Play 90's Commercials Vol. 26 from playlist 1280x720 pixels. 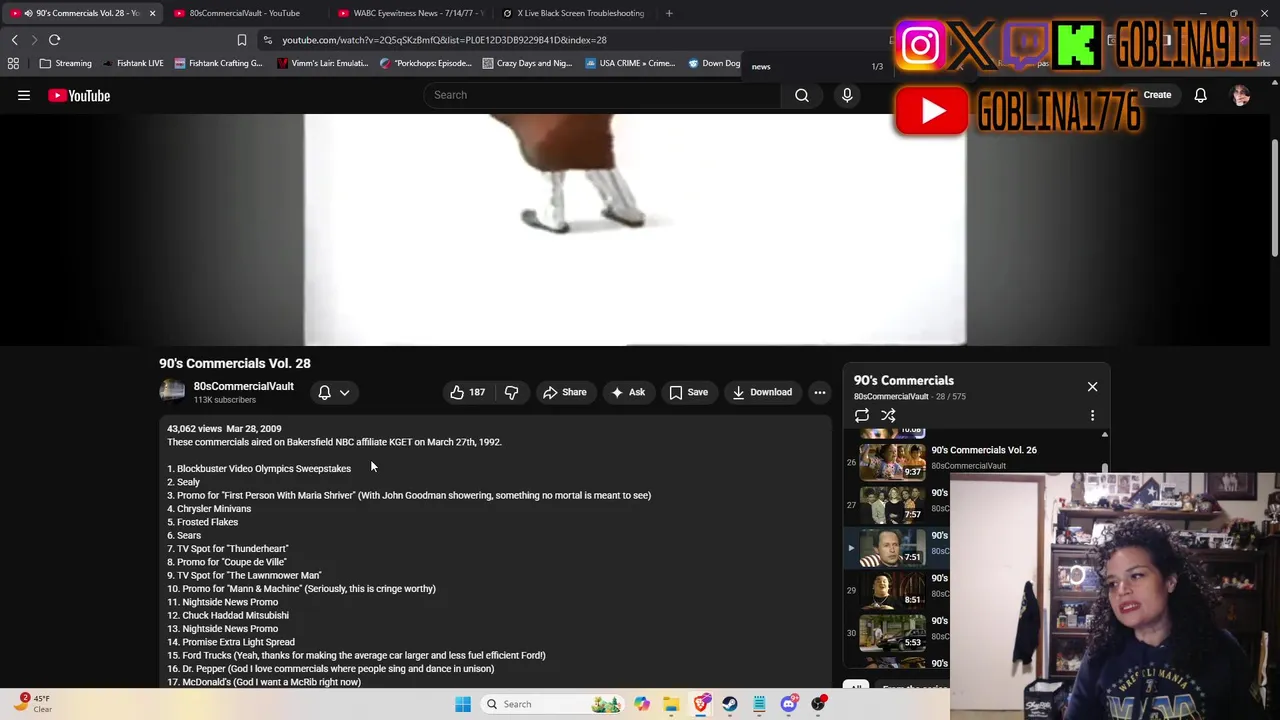click(983, 450)
